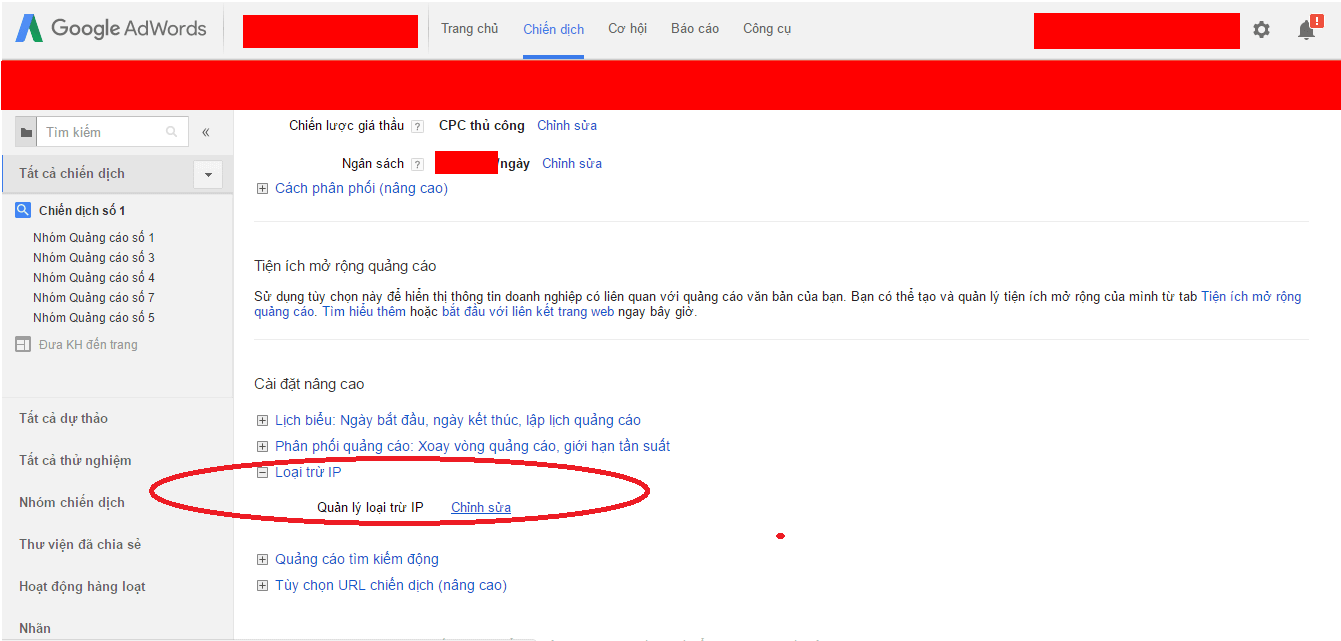Screen dimensions: 1341x641
Task: Click the CPC thủ công value
Action: click(x=482, y=125)
